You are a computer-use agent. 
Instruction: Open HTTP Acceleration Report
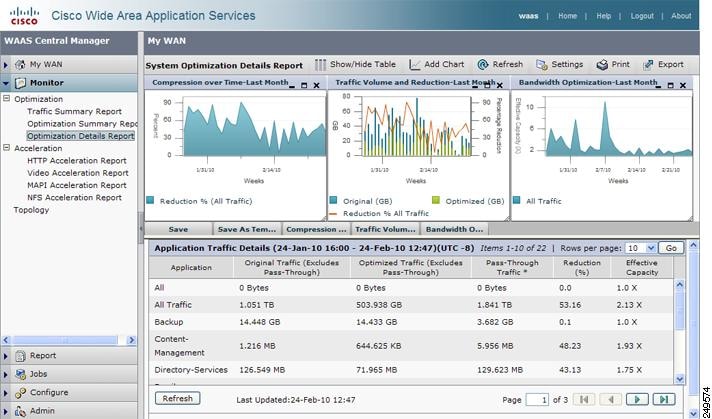77,160
